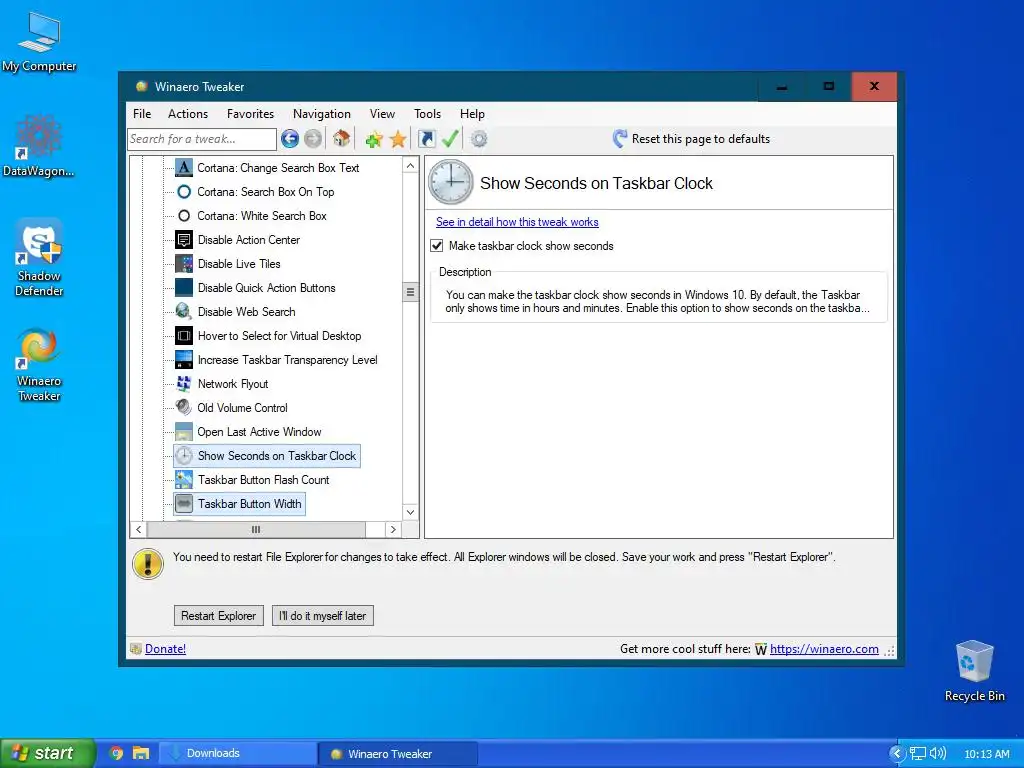Click the tree horizontal scroll left arrow
This screenshot has width=1024, height=768.
(x=138, y=529)
